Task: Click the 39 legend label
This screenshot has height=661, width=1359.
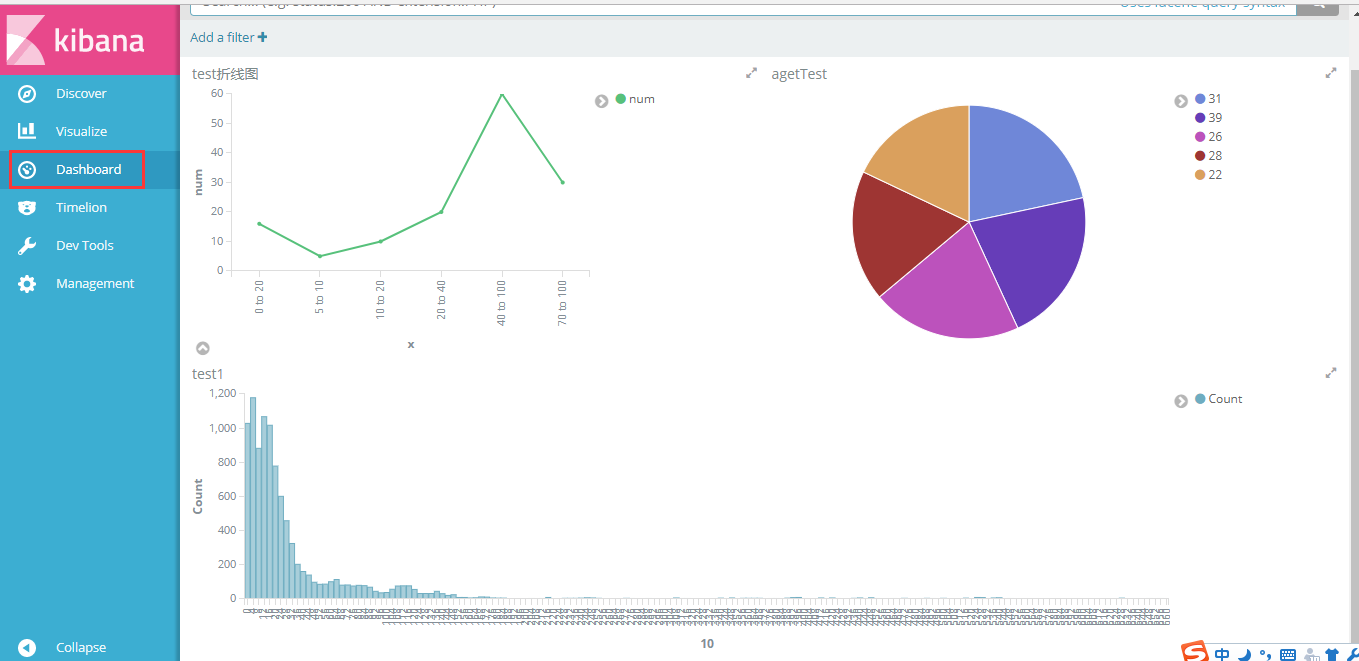Action: click(x=1215, y=118)
